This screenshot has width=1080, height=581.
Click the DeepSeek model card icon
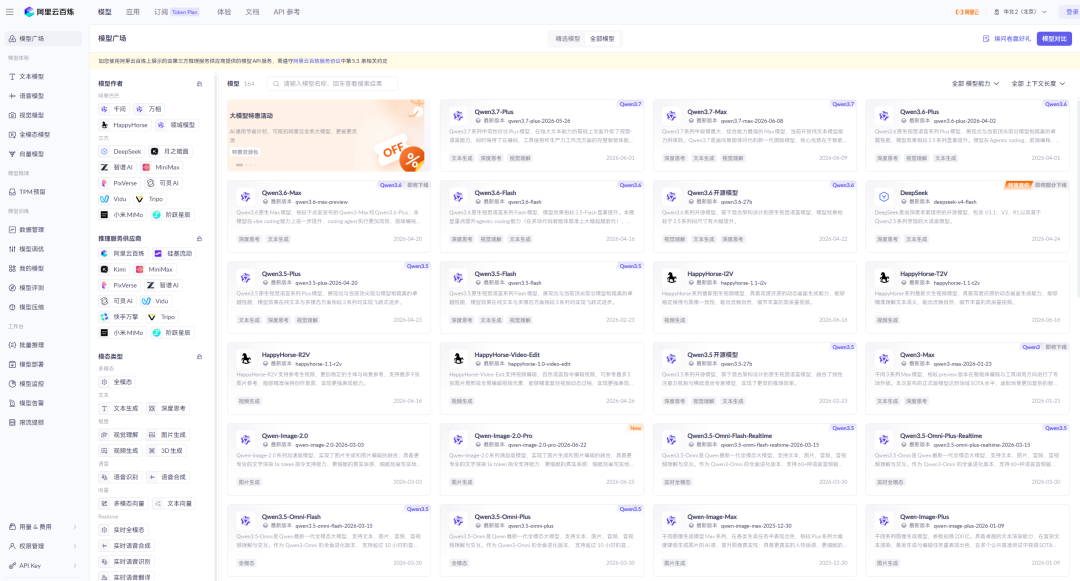(884, 197)
